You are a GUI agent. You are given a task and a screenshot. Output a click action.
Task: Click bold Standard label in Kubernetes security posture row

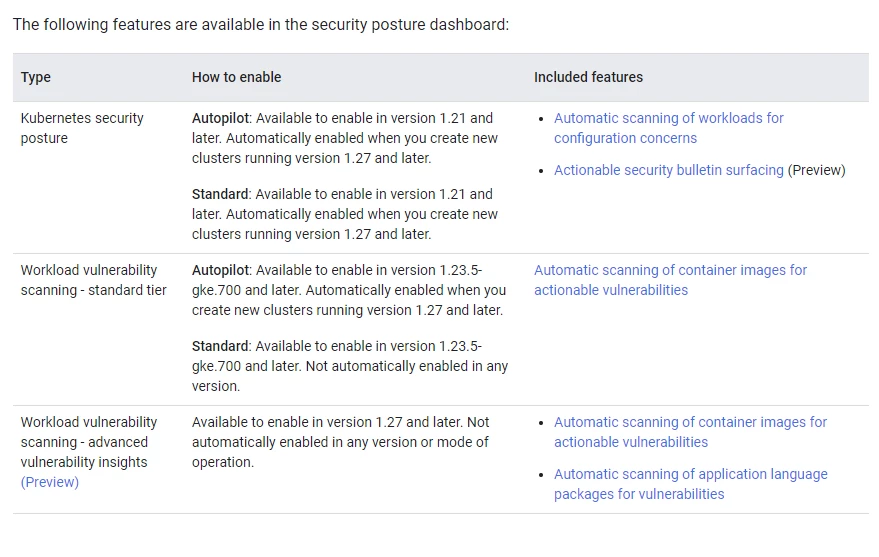click(220, 194)
